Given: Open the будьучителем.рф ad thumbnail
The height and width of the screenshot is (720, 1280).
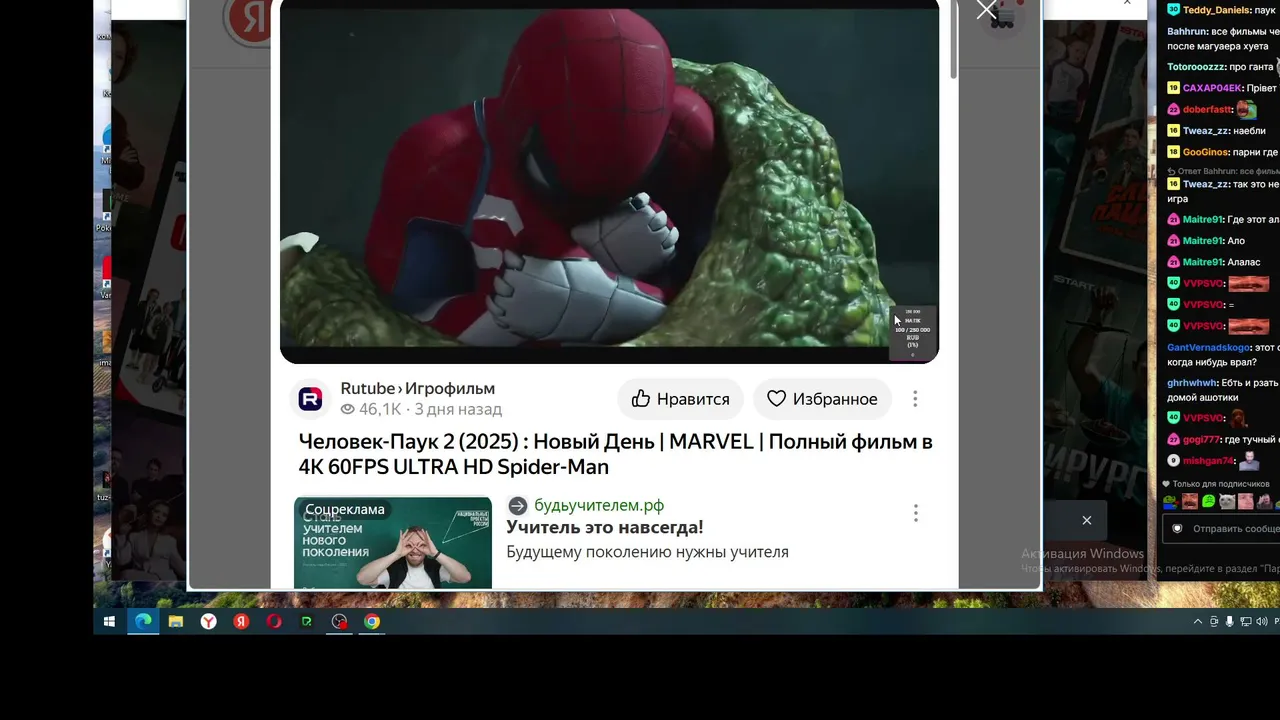Looking at the screenshot, I should pyautogui.click(x=393, y=542).
